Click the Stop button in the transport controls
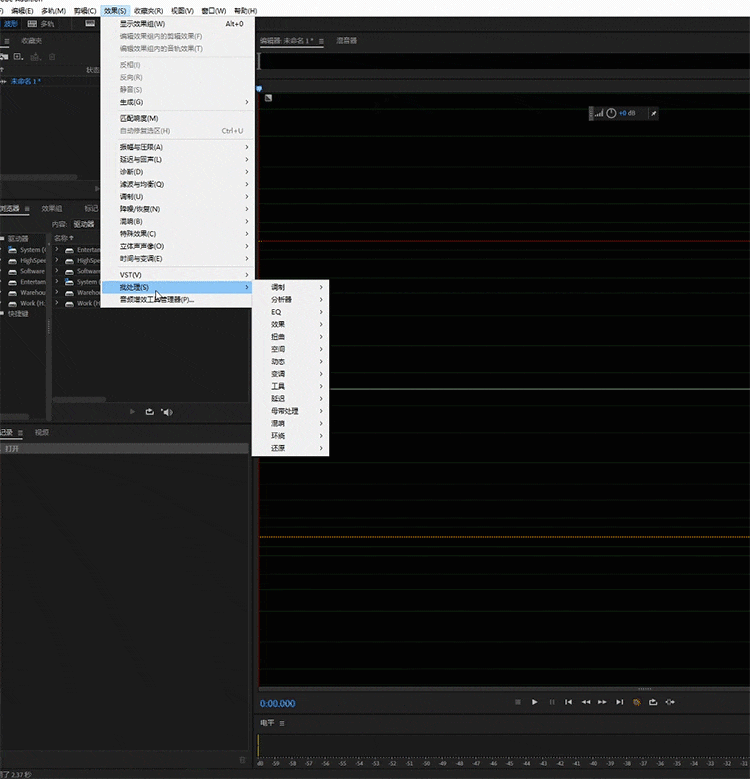This screenshot has height=779, width=750. [x=518, y=702]
